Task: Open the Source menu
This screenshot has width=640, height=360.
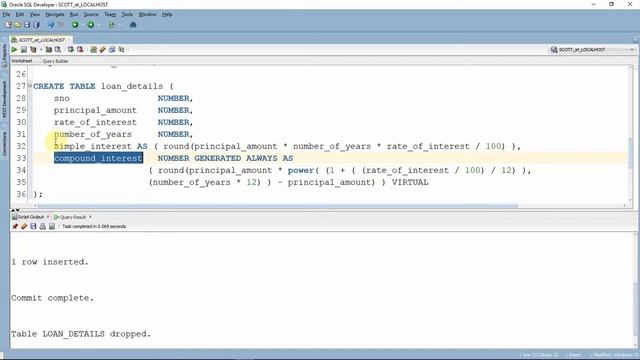Action: click(91, 14)
